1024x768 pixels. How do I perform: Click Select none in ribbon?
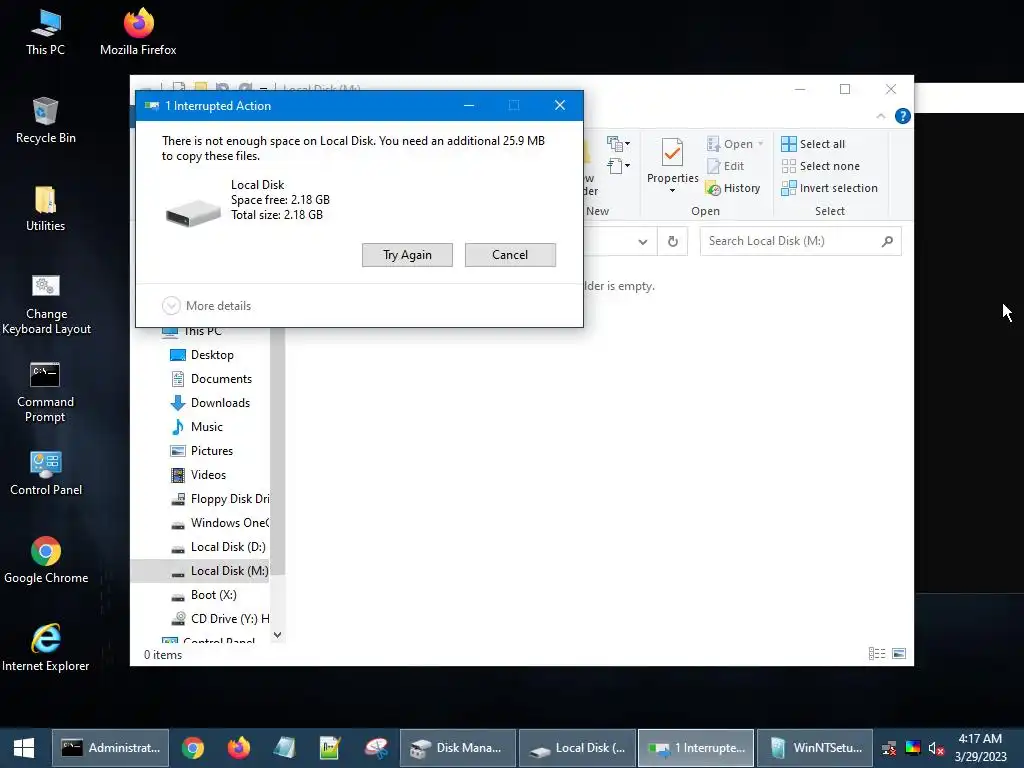pyautogui.click(x=820, y=166)
